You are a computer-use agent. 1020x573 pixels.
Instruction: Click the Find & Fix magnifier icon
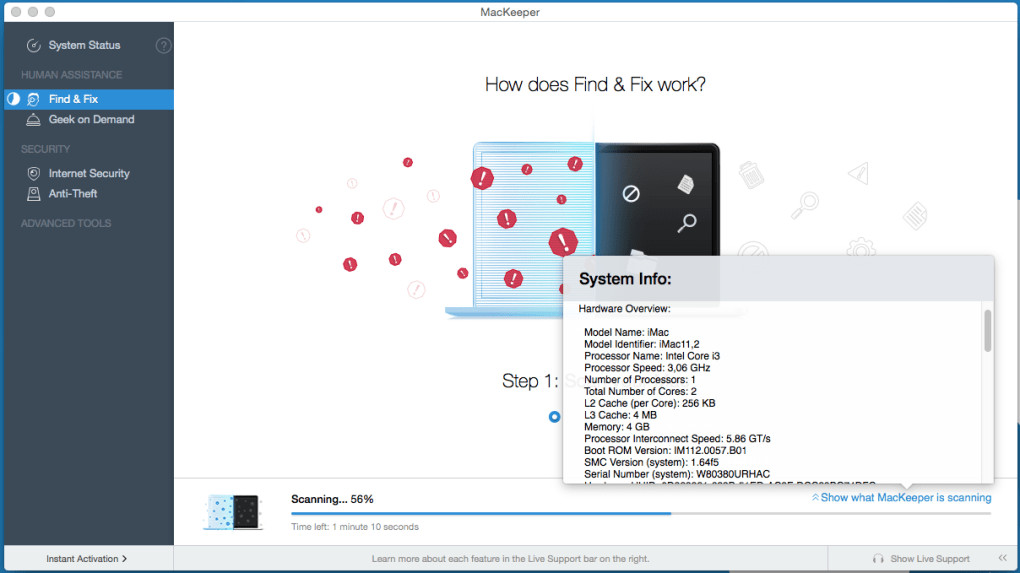(x=33, y=99)
